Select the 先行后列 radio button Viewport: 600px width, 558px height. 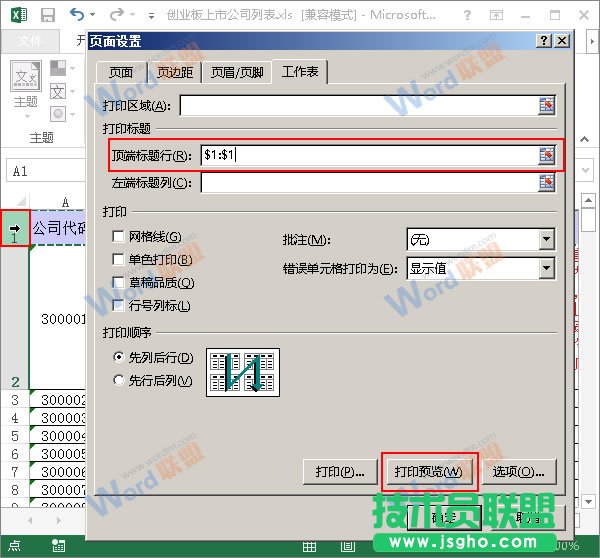(119, 380)
